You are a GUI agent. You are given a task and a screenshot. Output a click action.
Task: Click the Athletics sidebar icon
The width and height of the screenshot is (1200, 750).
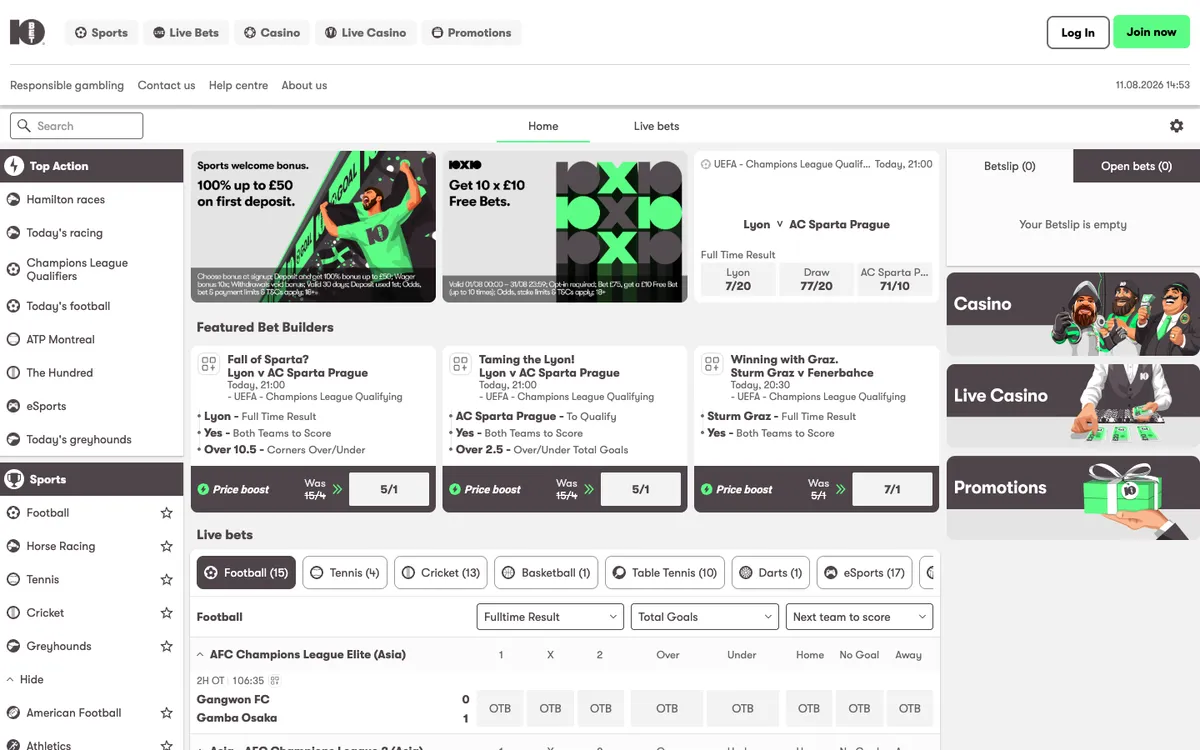pyautogui.click(x=13, y=745)
